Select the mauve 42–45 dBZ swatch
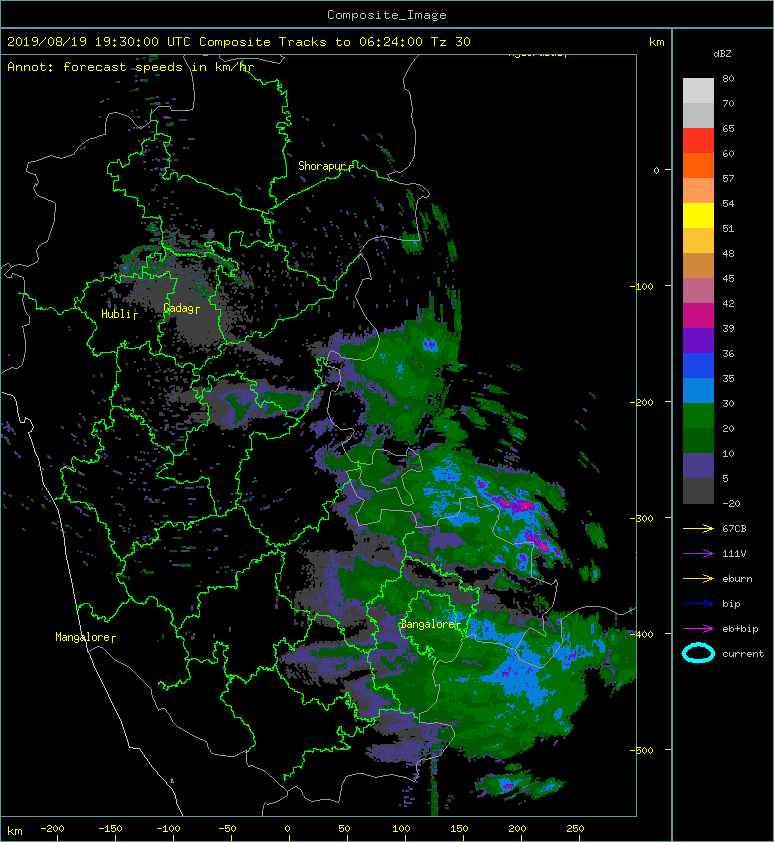This screenshot has width=774, height=842. click(698, 291)
